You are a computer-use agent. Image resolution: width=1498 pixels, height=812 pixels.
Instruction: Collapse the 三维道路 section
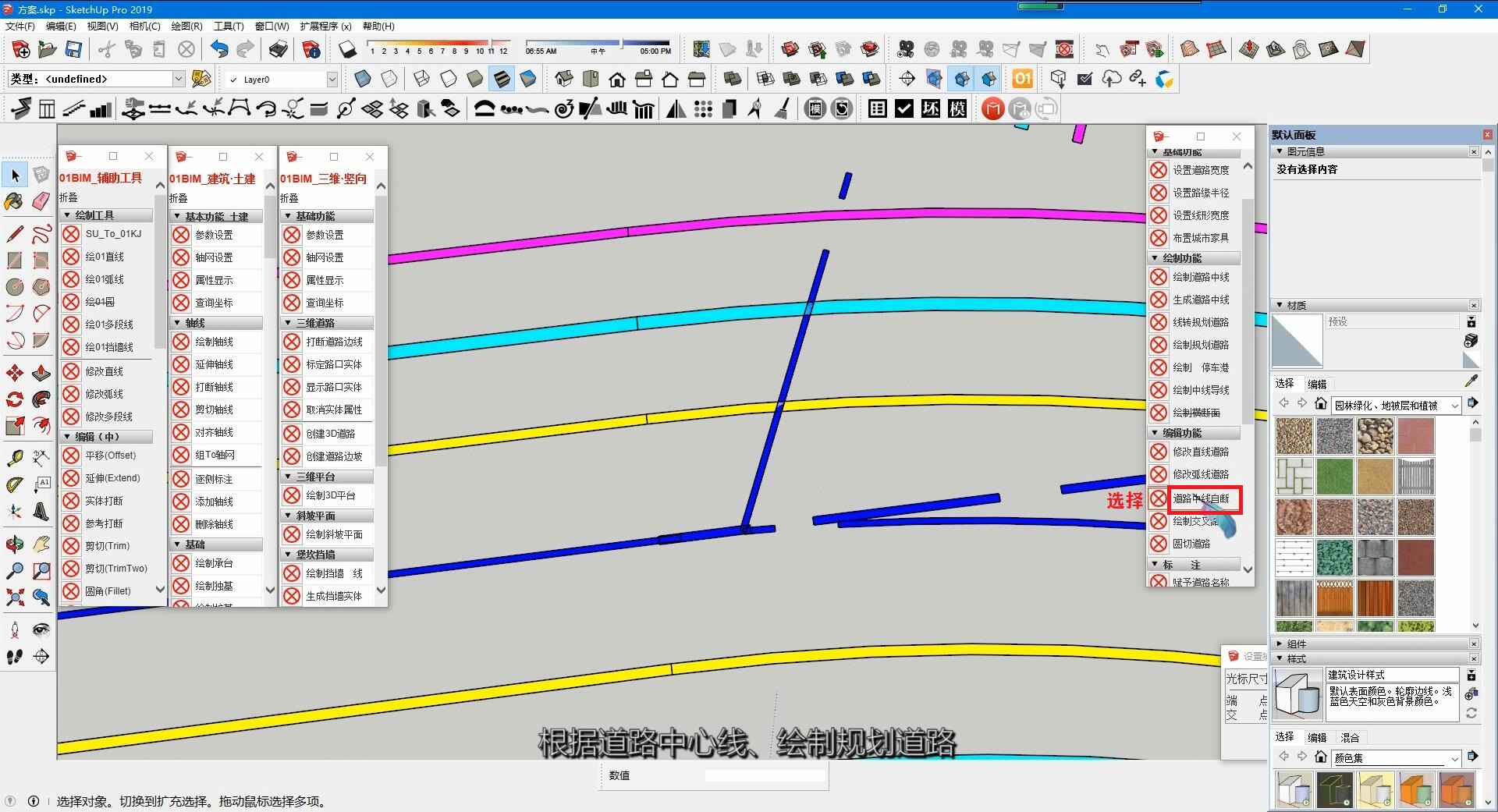pyautogui.click(x=327, y=323)
